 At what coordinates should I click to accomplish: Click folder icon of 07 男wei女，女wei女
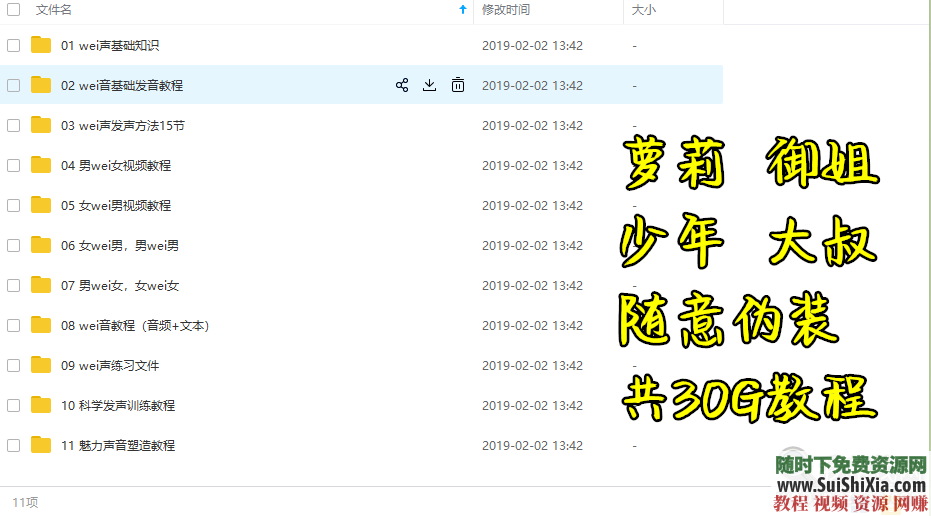coord(41,285)
